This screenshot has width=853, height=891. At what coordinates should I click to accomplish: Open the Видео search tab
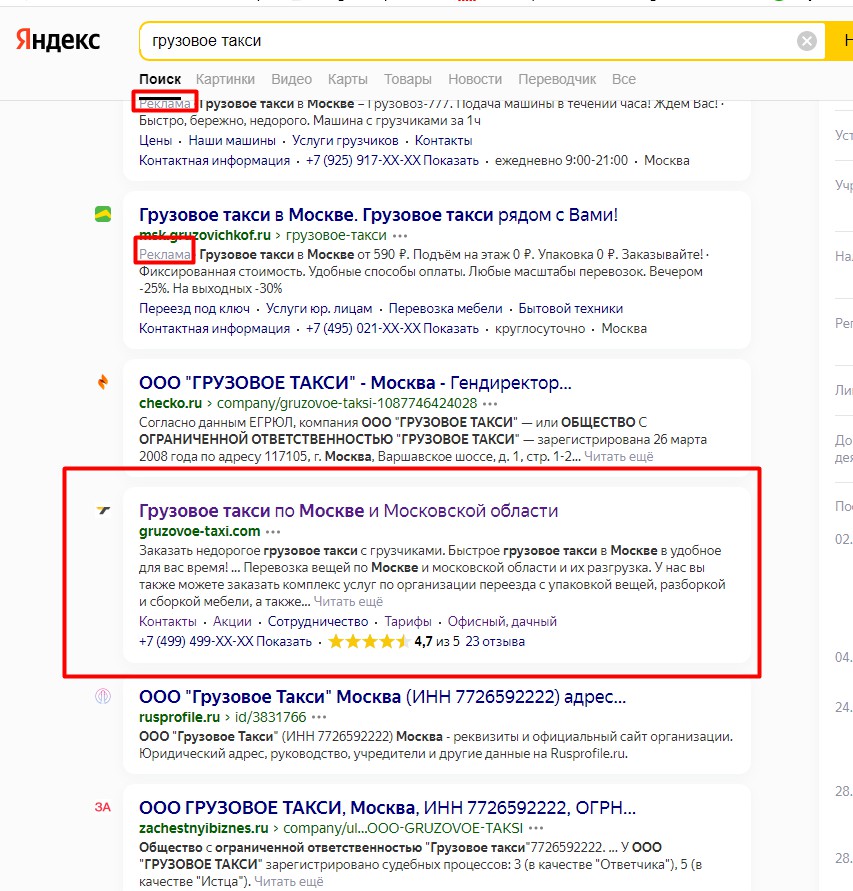[x=292, y=79]
